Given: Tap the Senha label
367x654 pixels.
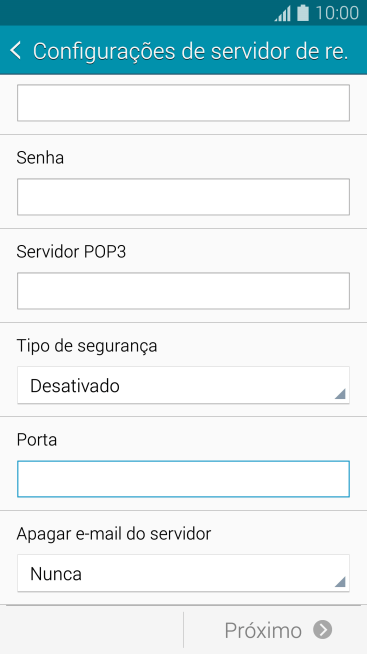Looking at the screenshot, I should (40, 158).
